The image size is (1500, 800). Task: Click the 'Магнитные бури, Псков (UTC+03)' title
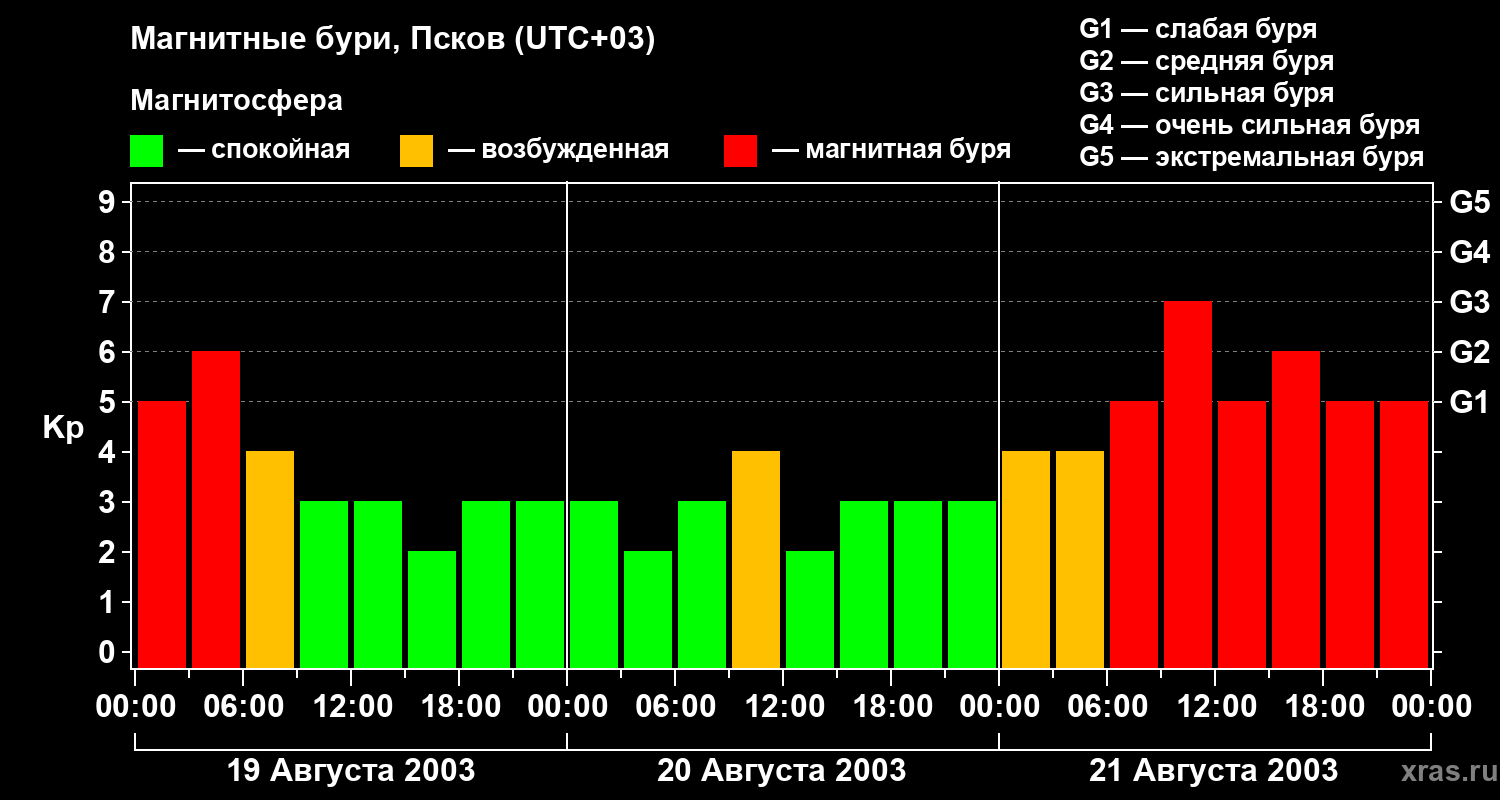coord(393,41)
